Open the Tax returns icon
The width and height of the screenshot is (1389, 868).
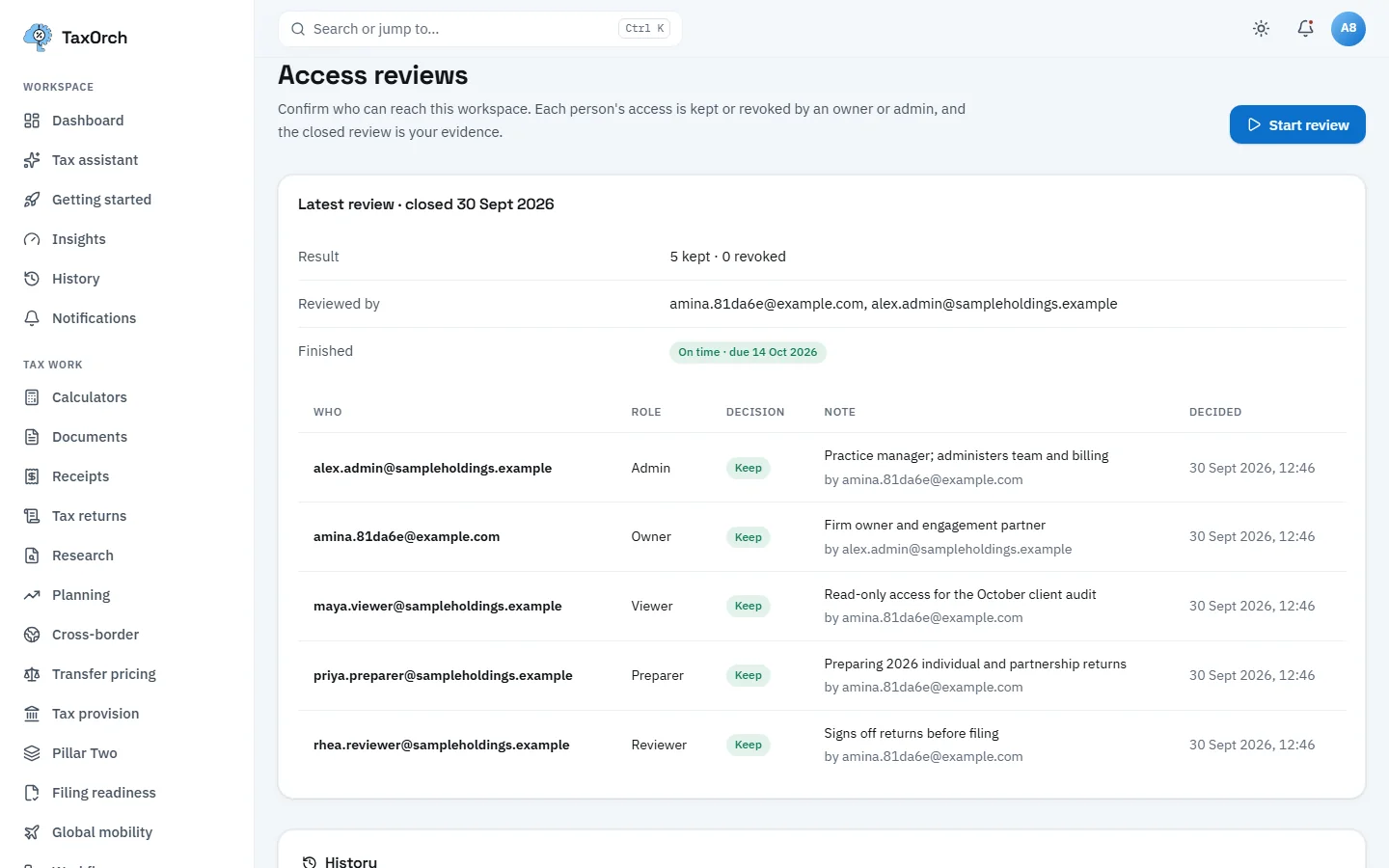32,516
